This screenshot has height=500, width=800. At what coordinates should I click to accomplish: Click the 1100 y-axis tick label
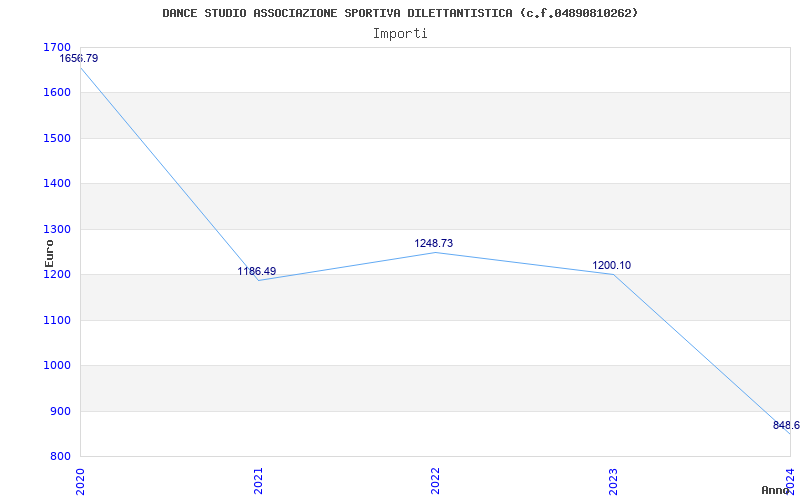(57, 320)
